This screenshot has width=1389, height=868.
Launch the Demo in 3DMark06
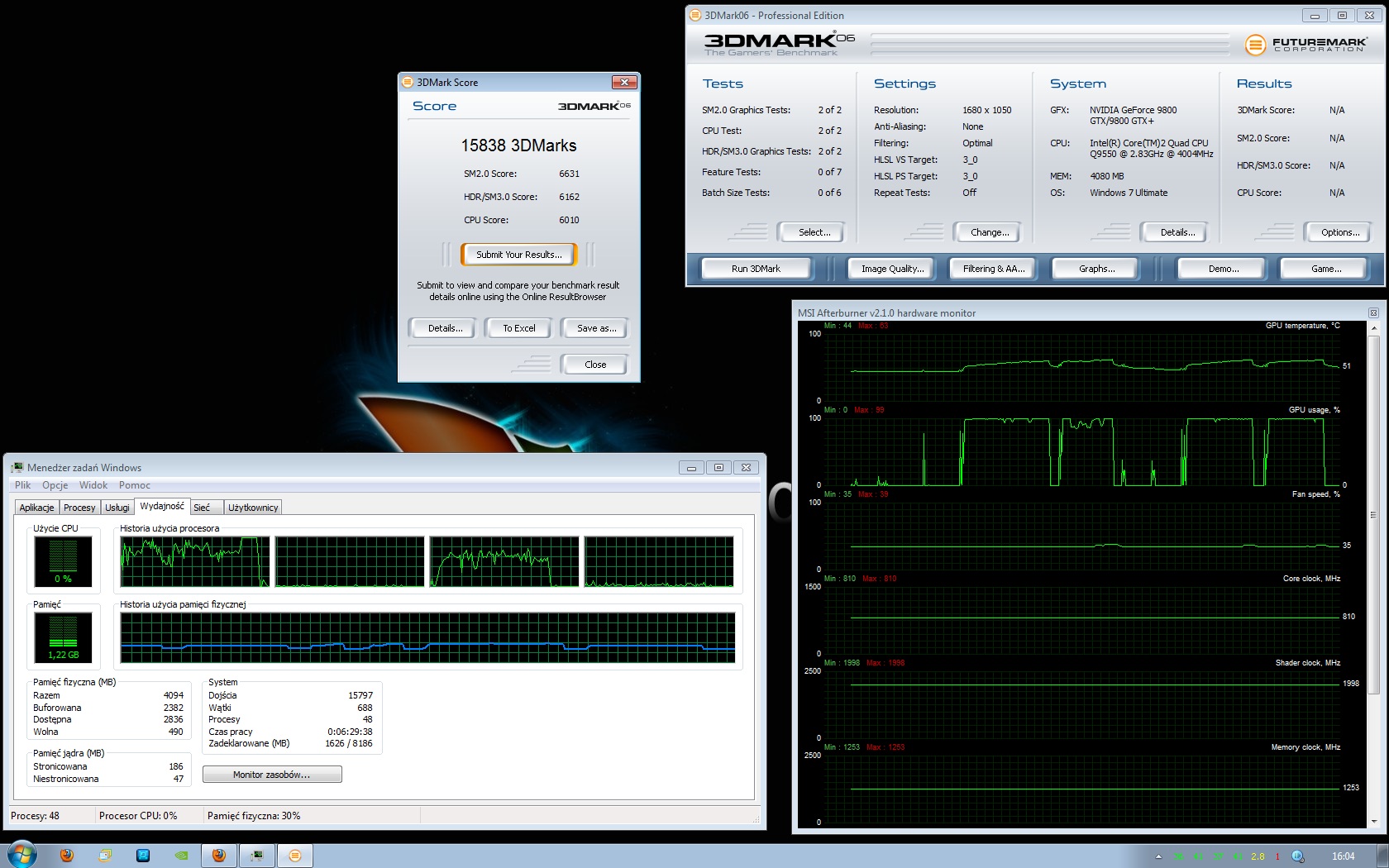pos(1223,269)
